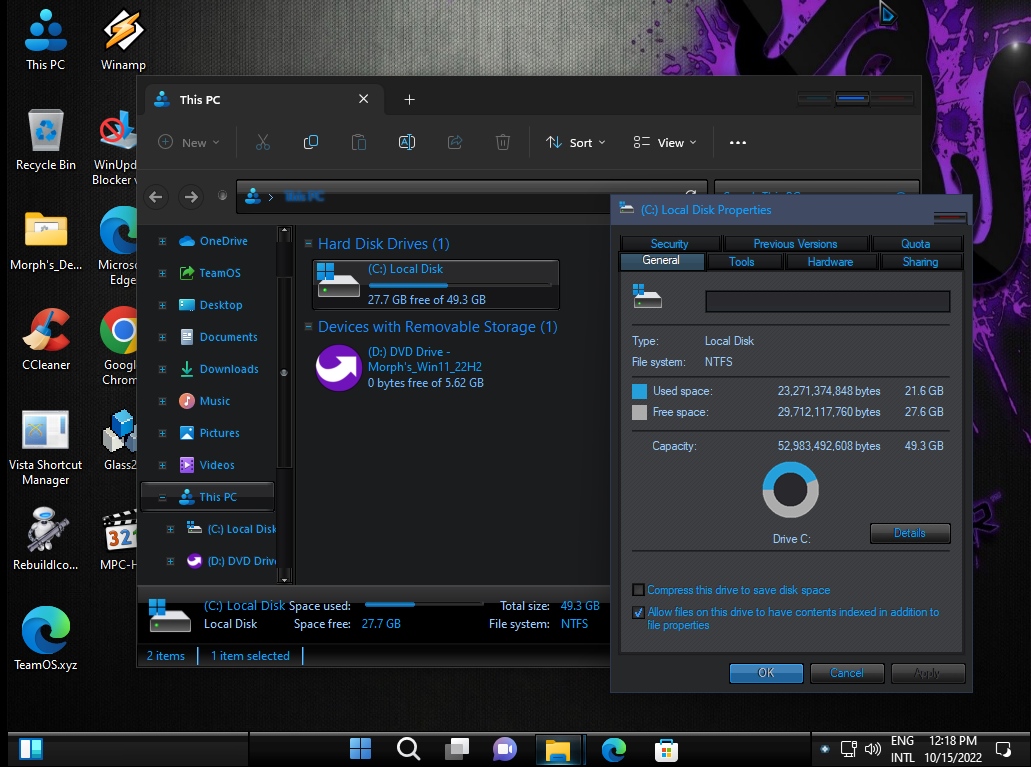
Task: Switch to the Tools tab
Action: [741, 262]
